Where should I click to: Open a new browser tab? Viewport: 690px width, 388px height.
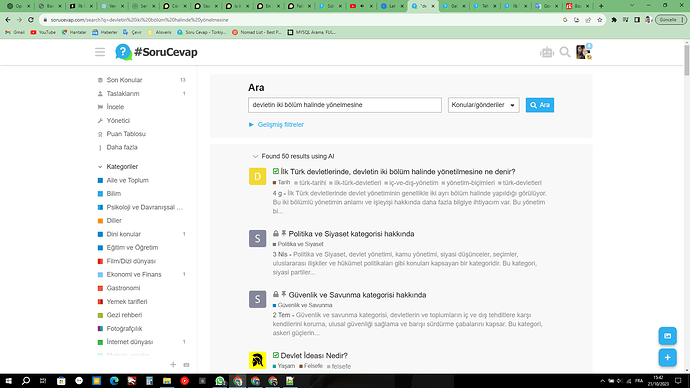pyautogui.click(x=601, y=6)
